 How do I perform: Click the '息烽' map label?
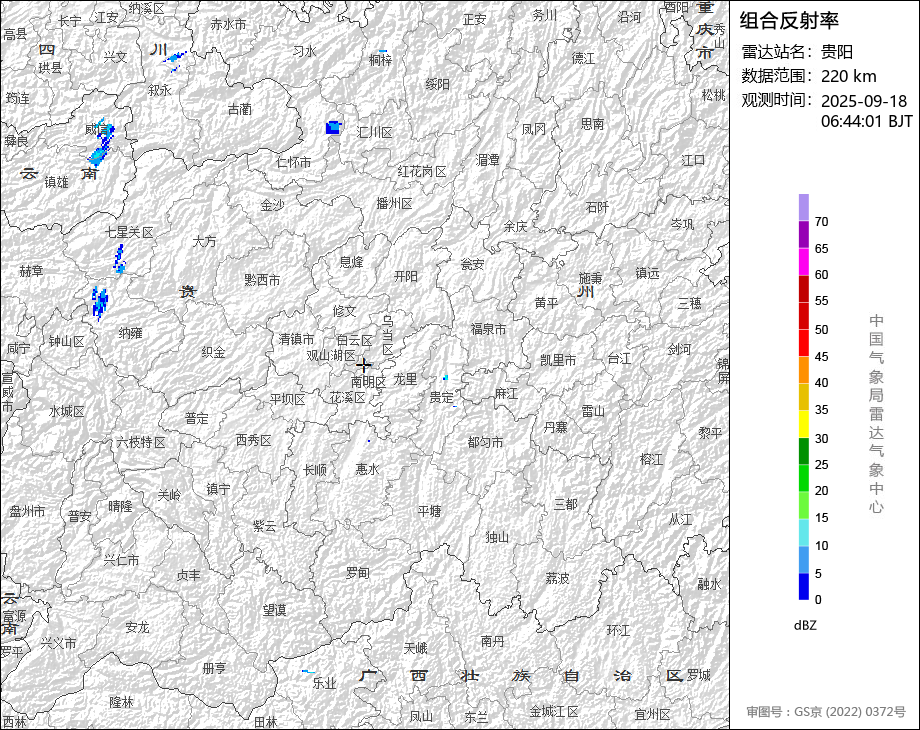[351, 262]
